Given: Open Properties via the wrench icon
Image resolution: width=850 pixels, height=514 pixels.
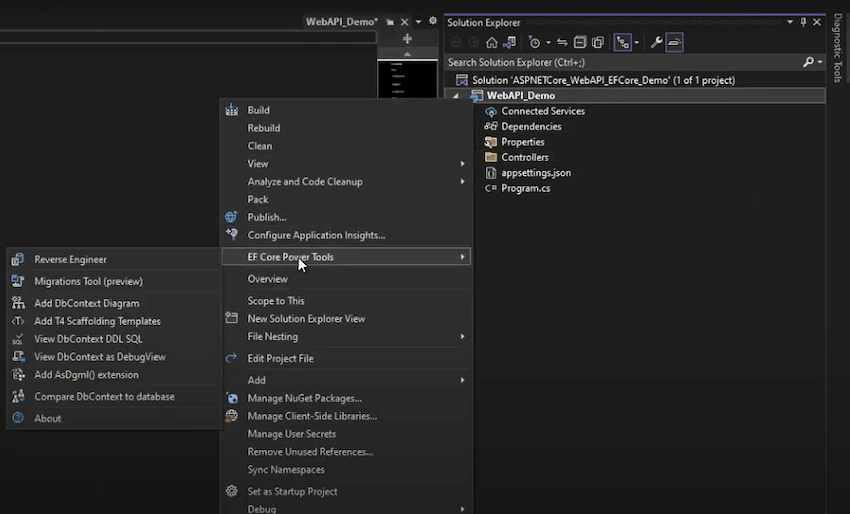Looking at the screenshot, I should click(x=656, y=42).
